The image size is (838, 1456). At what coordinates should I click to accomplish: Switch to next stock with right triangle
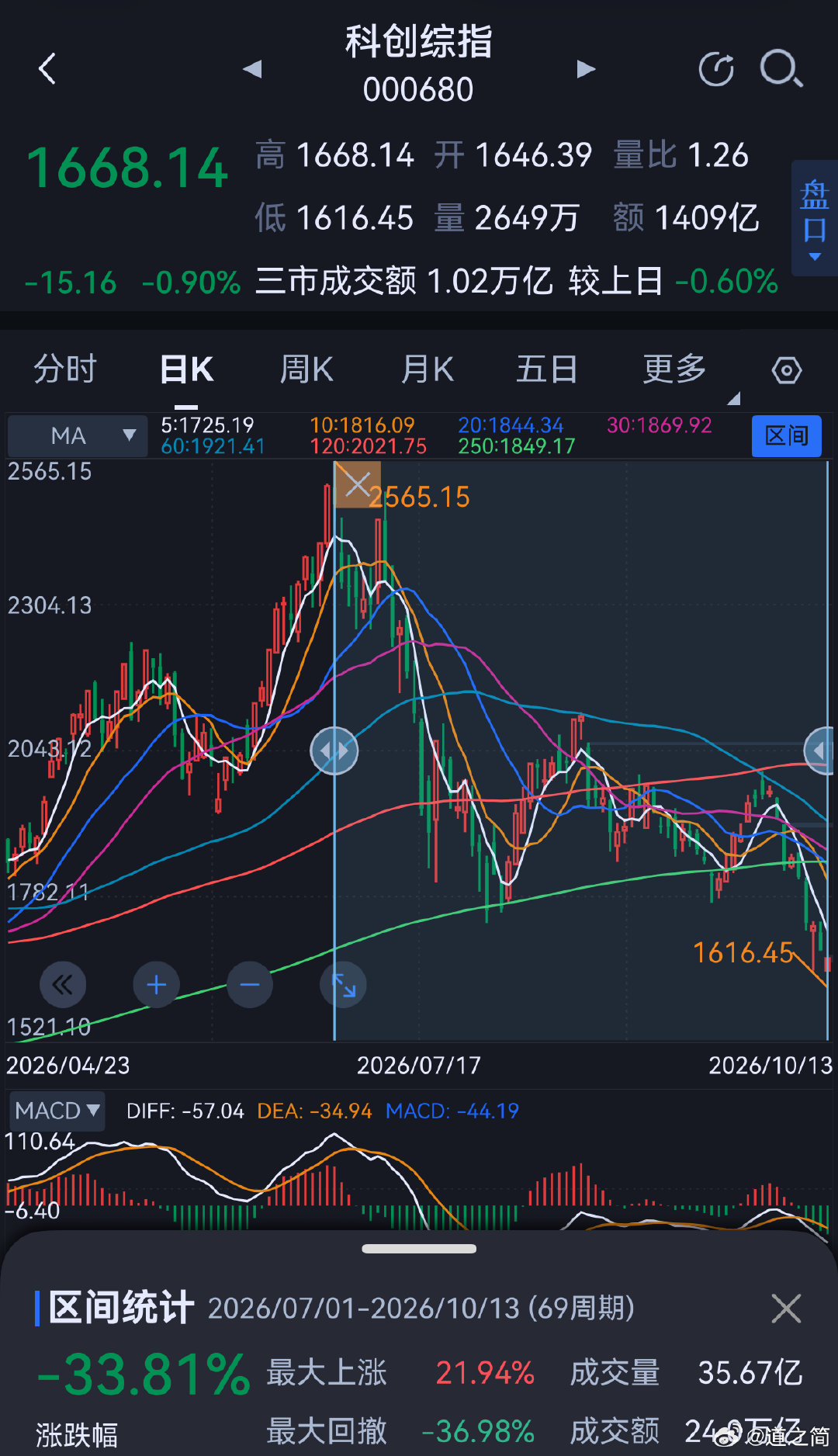(x=586, y=69)
